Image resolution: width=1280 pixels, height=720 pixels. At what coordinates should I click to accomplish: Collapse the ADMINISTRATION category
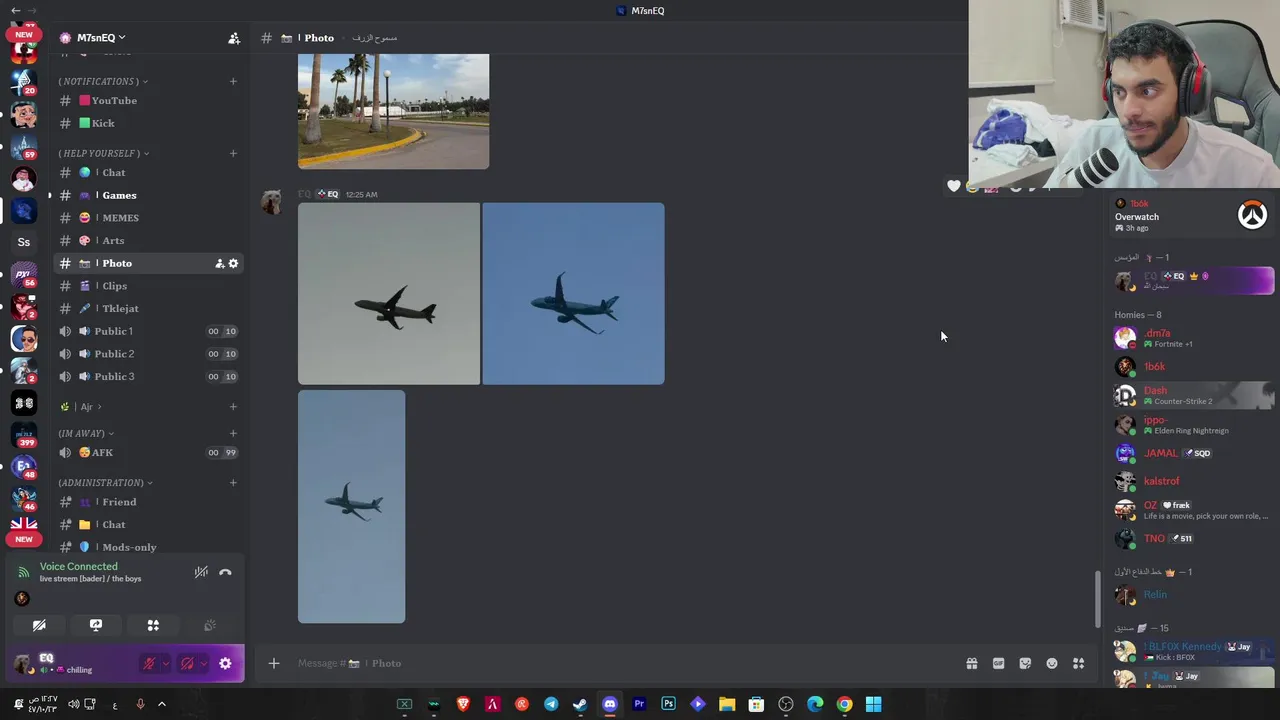(105, 482)
